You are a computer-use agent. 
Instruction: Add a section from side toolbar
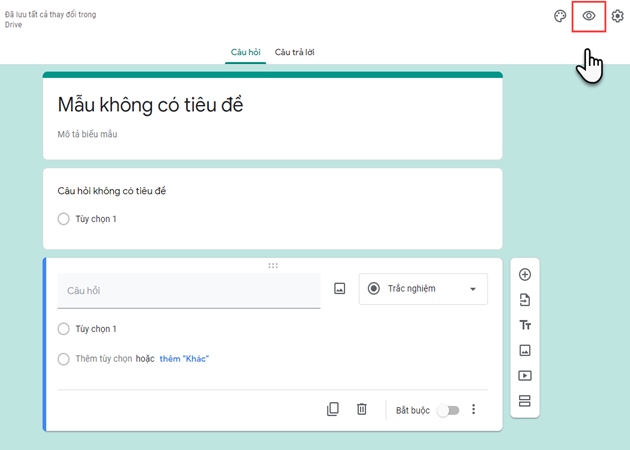click(525, 401)
